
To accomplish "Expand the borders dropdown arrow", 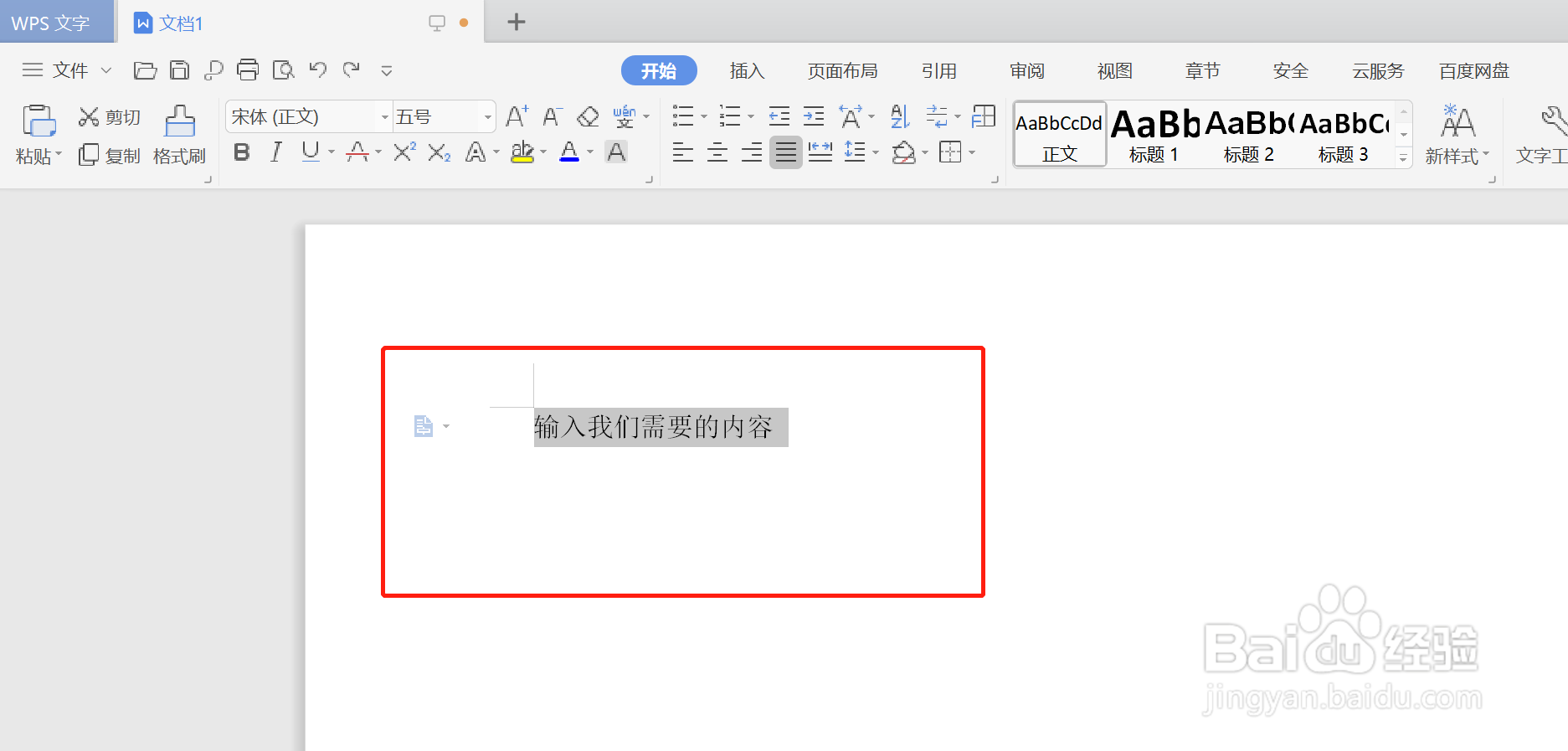I will [x=972, y=152].
